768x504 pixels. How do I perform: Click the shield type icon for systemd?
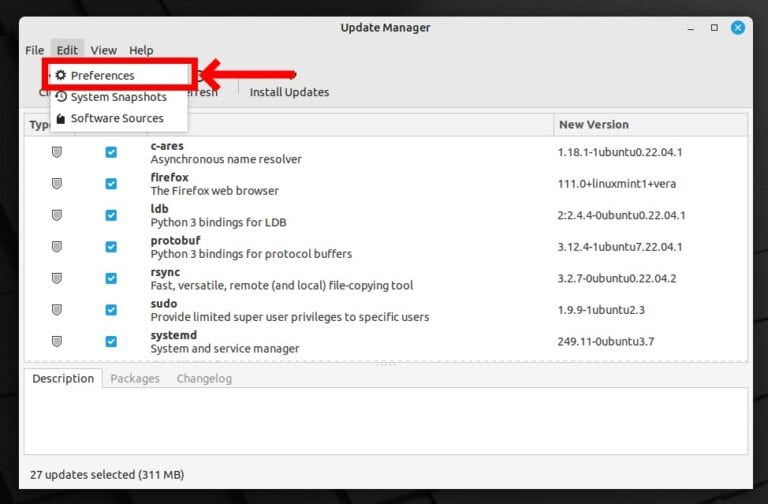click(57, 341)
